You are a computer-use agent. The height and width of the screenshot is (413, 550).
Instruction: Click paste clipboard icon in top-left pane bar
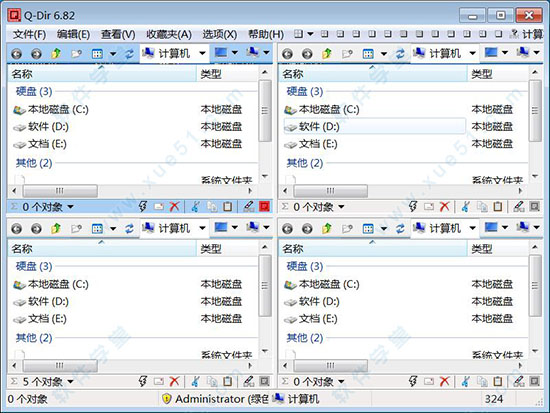pyautogui.click(x=228, y=207)
